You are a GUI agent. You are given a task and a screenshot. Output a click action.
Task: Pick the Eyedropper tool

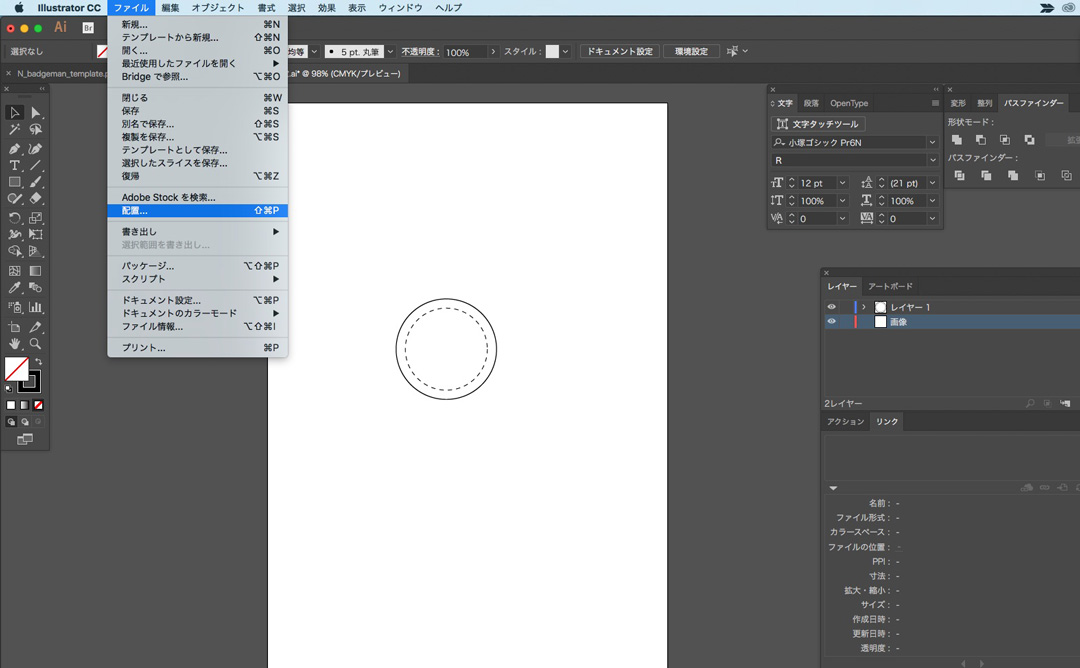coord(15,288)
